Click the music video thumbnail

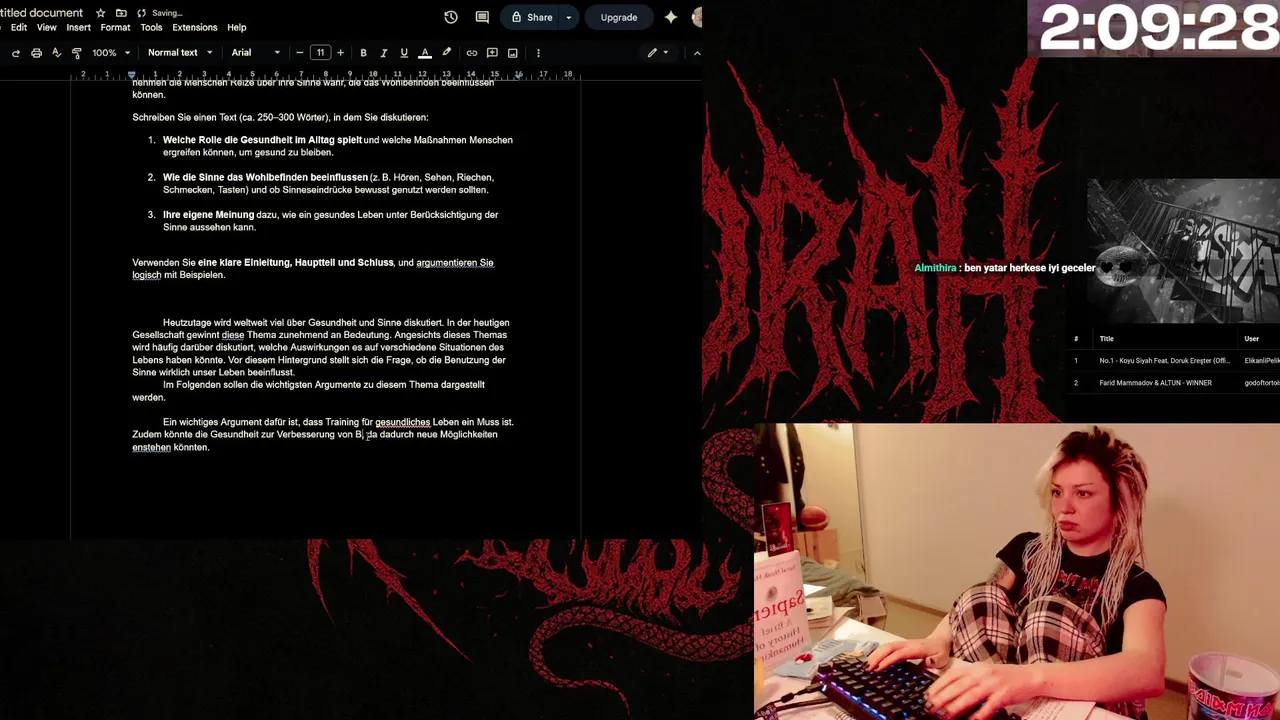[x=1183, y=251]
